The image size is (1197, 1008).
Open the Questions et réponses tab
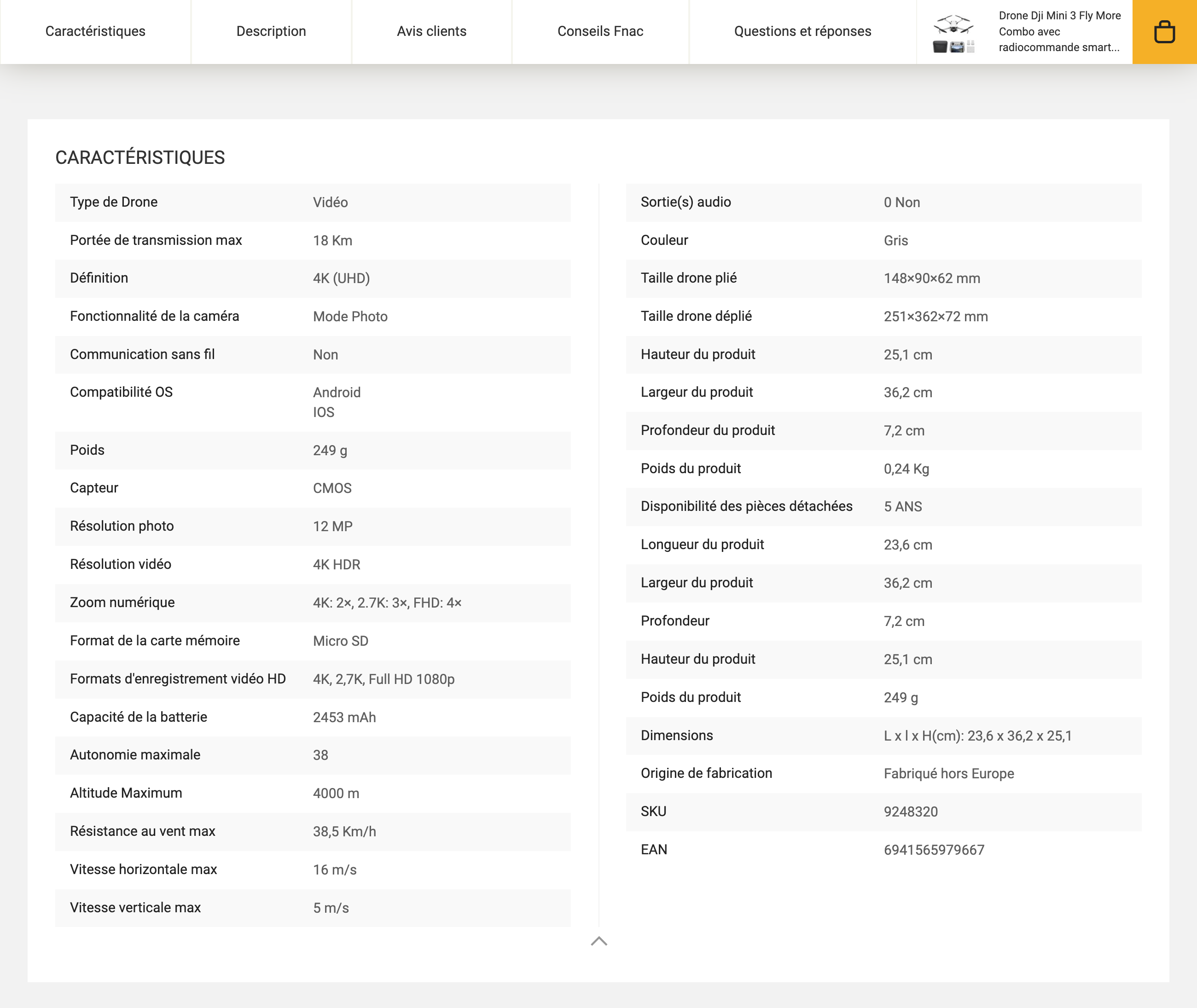(802, 31)
